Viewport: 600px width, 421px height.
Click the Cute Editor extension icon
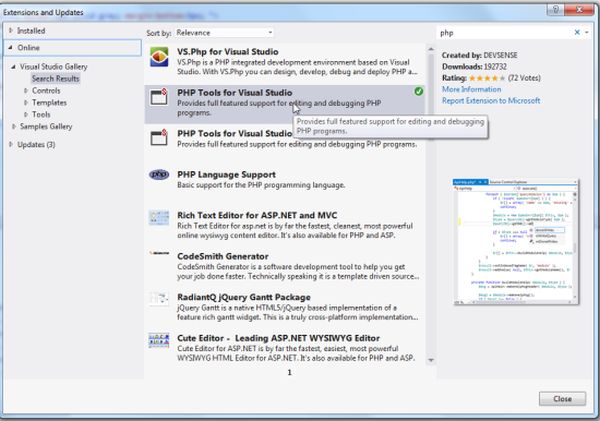click(x=159, y=340)
